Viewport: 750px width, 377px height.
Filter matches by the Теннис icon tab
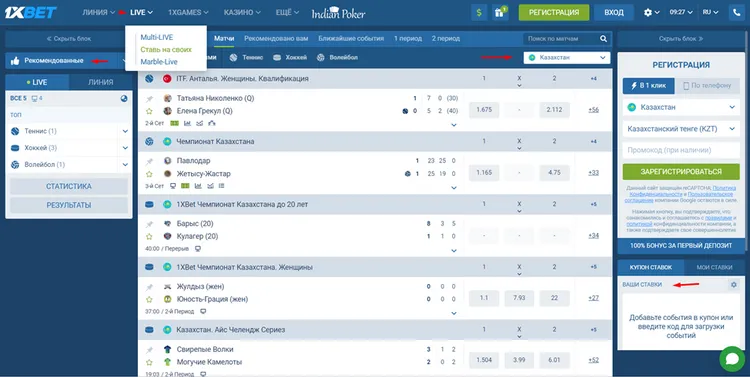tap(246, 57)
